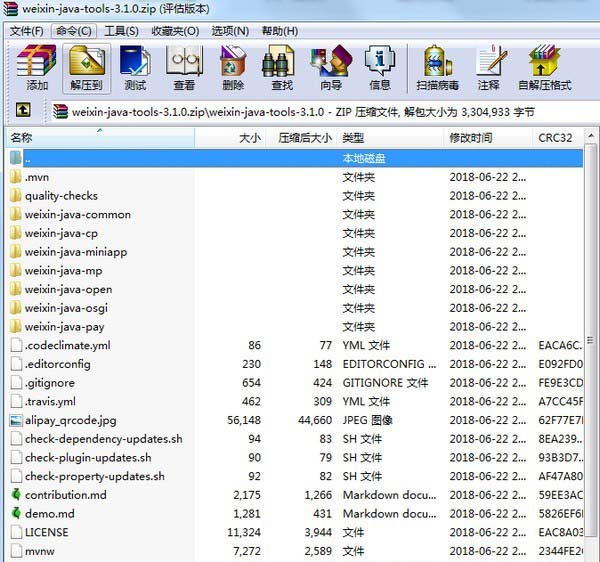
Task: Select the .editorconfig file name
Action: [x=58, y=364]
